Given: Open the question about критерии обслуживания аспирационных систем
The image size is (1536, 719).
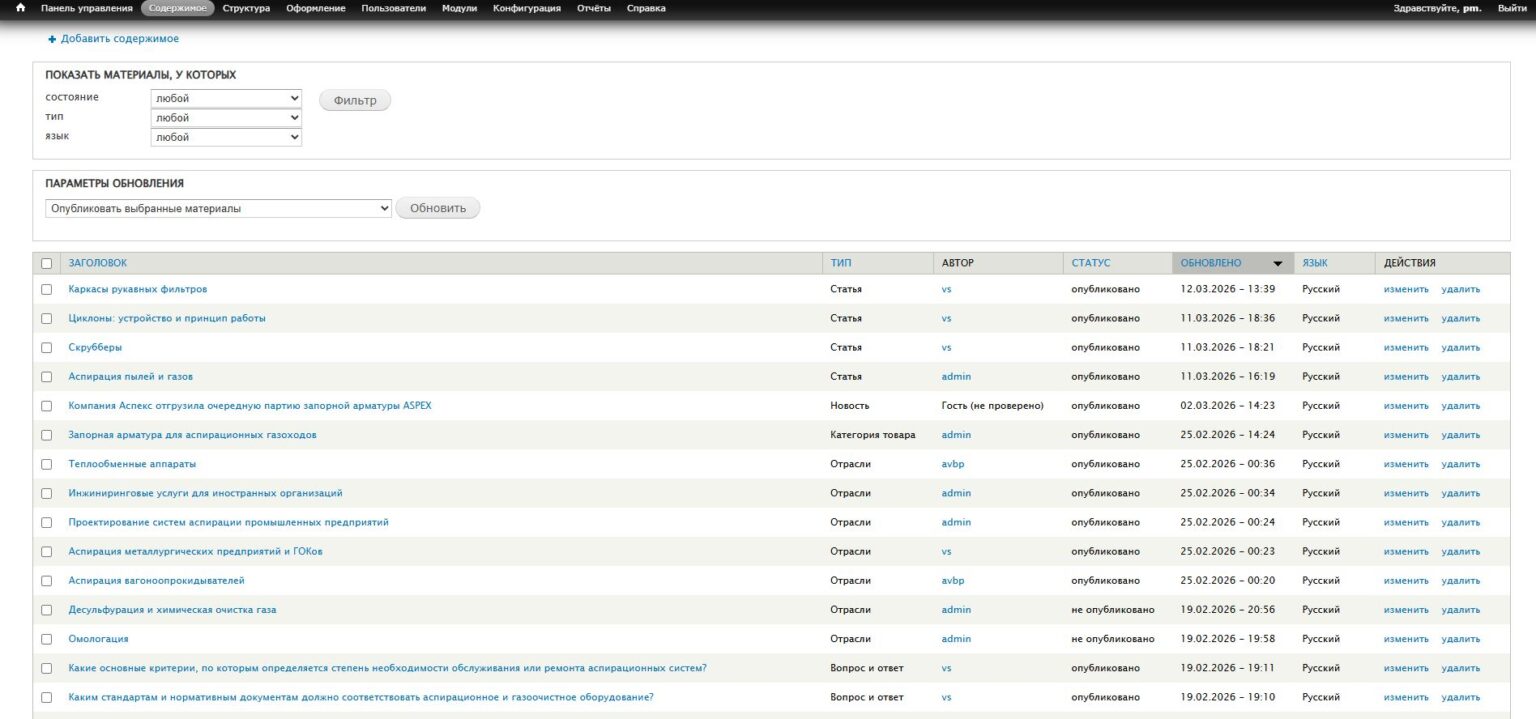Looking at the screenshot, I should (387, 668).
